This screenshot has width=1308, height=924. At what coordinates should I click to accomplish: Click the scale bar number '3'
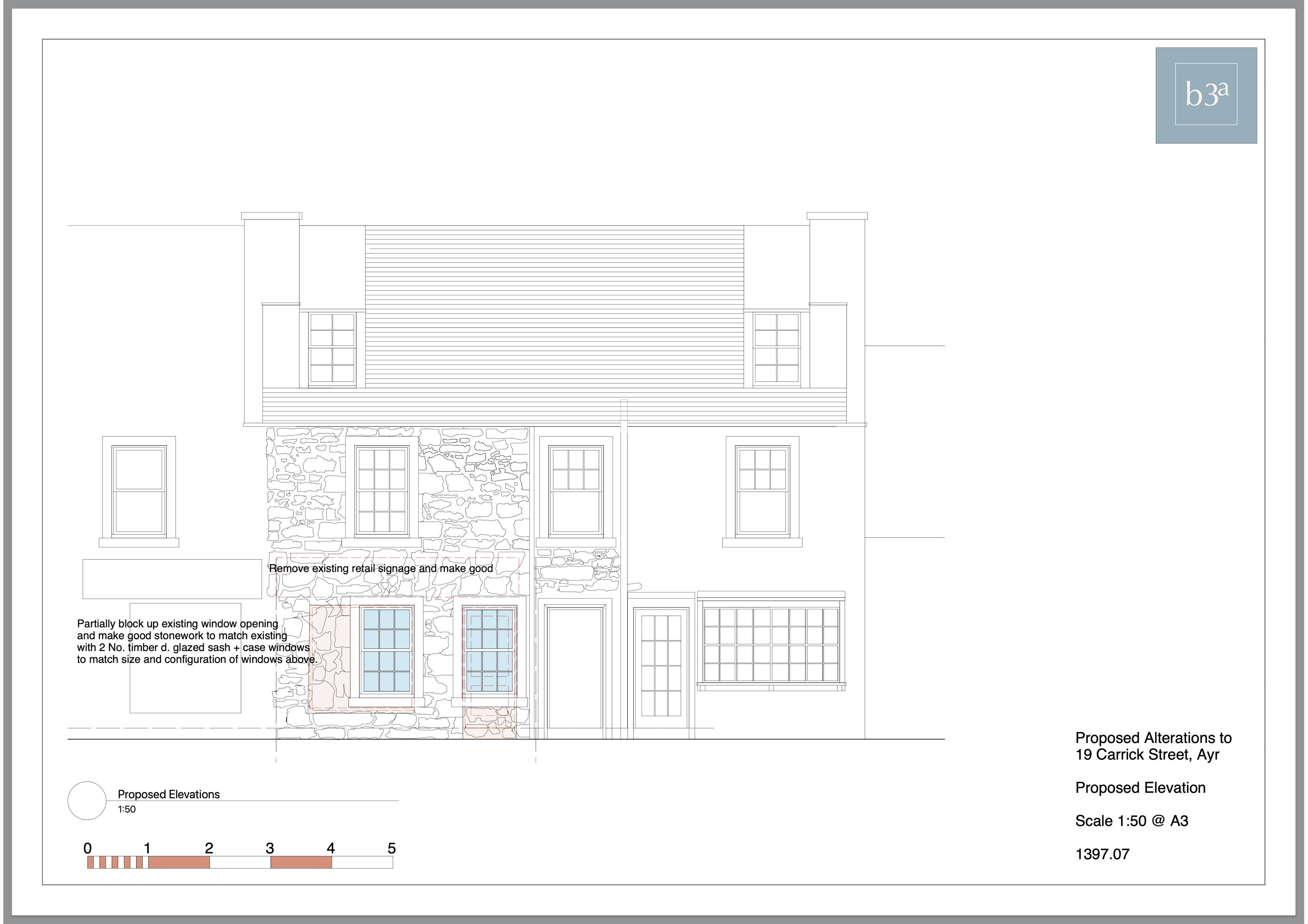click(x=270, y=848)
